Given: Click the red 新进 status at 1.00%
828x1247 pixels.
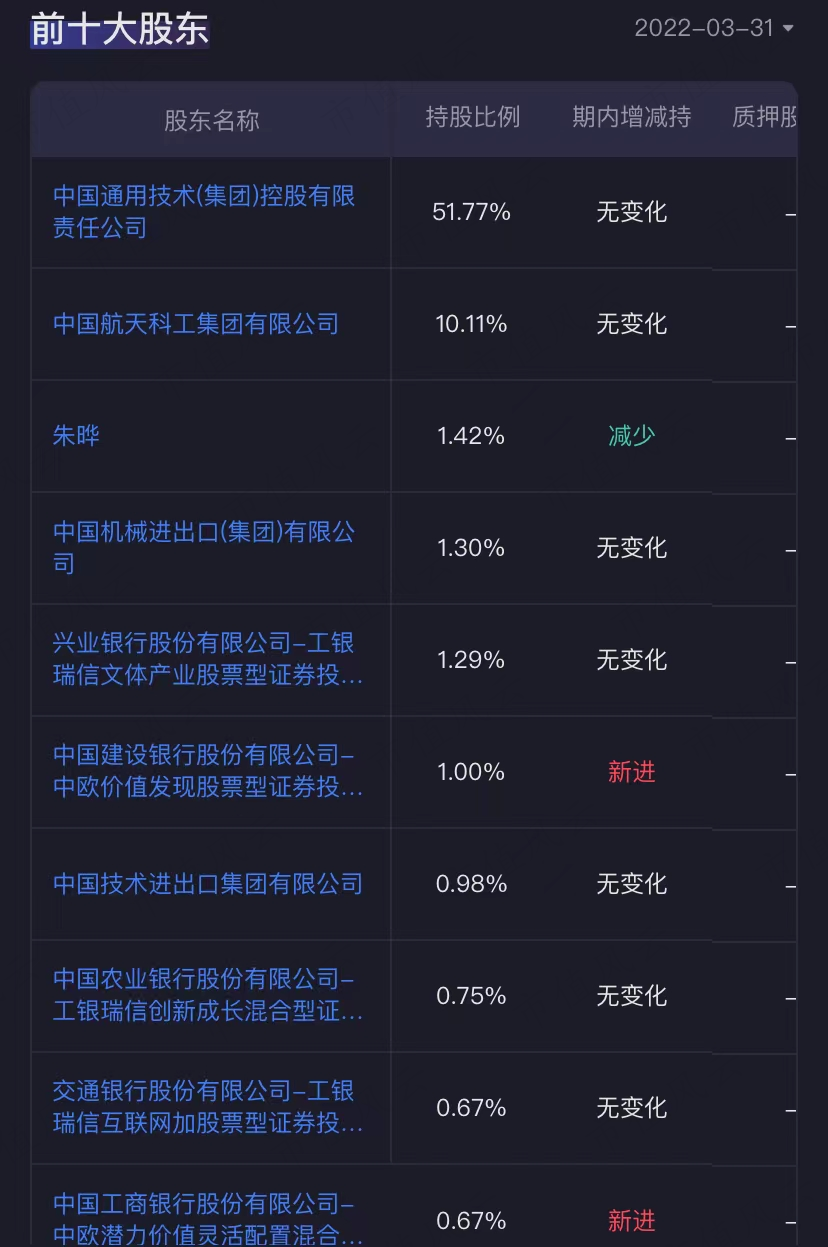Looking at the screenshot, I should [631, 772].
